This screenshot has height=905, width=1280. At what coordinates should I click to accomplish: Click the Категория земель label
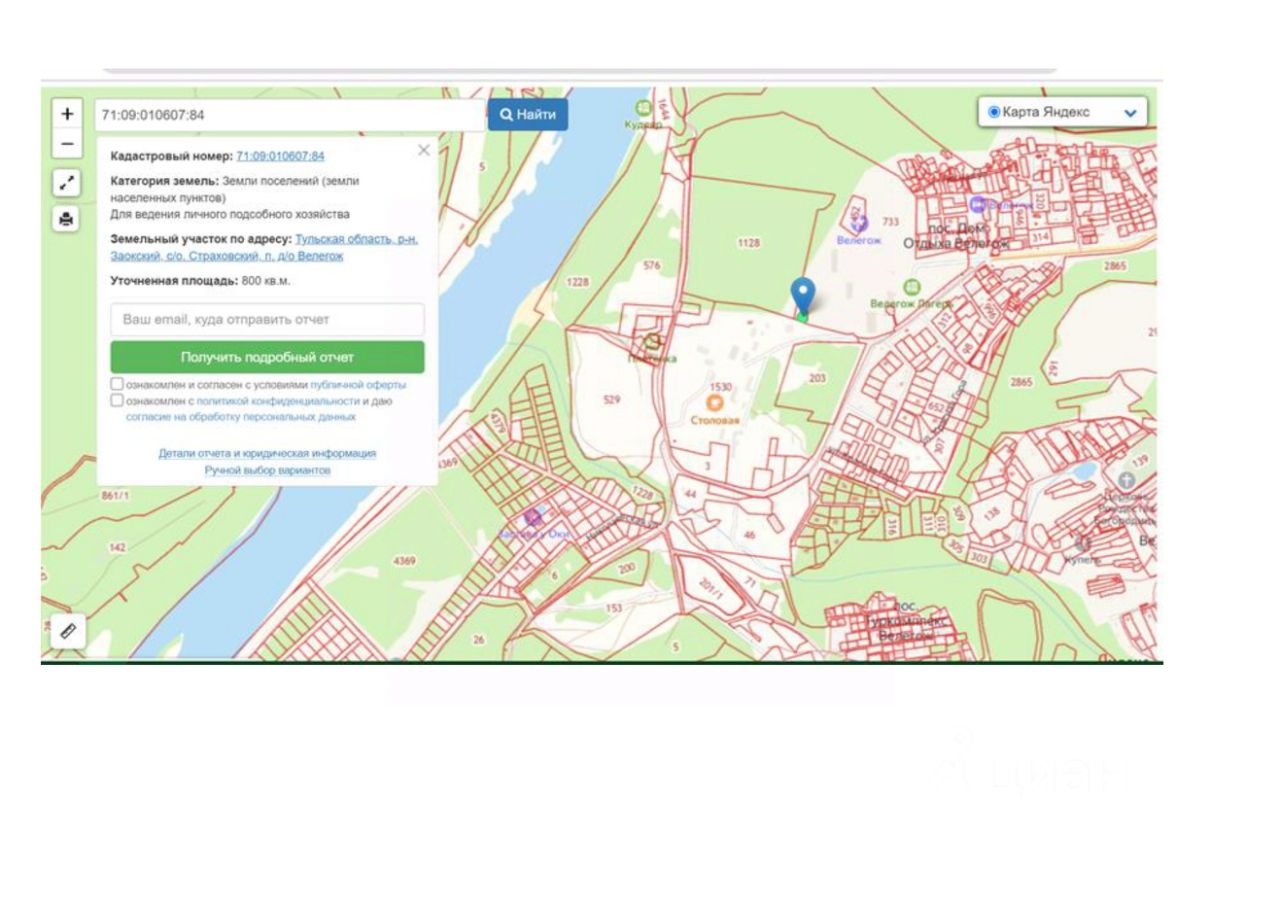(x=164, y=181)
